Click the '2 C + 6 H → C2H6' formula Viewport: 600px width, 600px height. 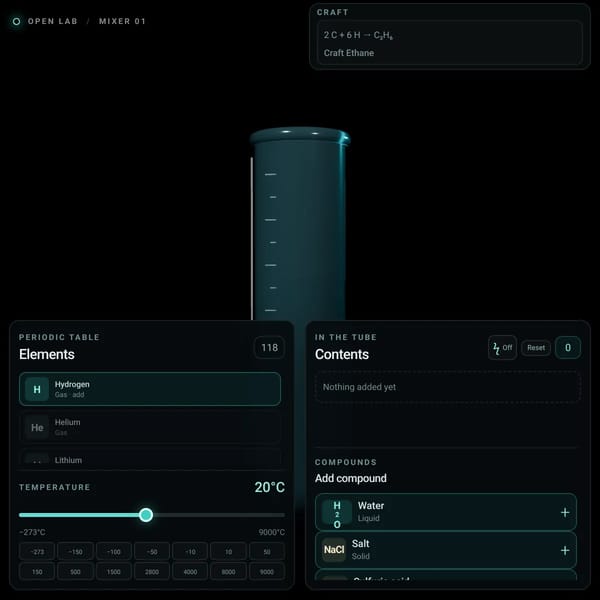[358, 35]
